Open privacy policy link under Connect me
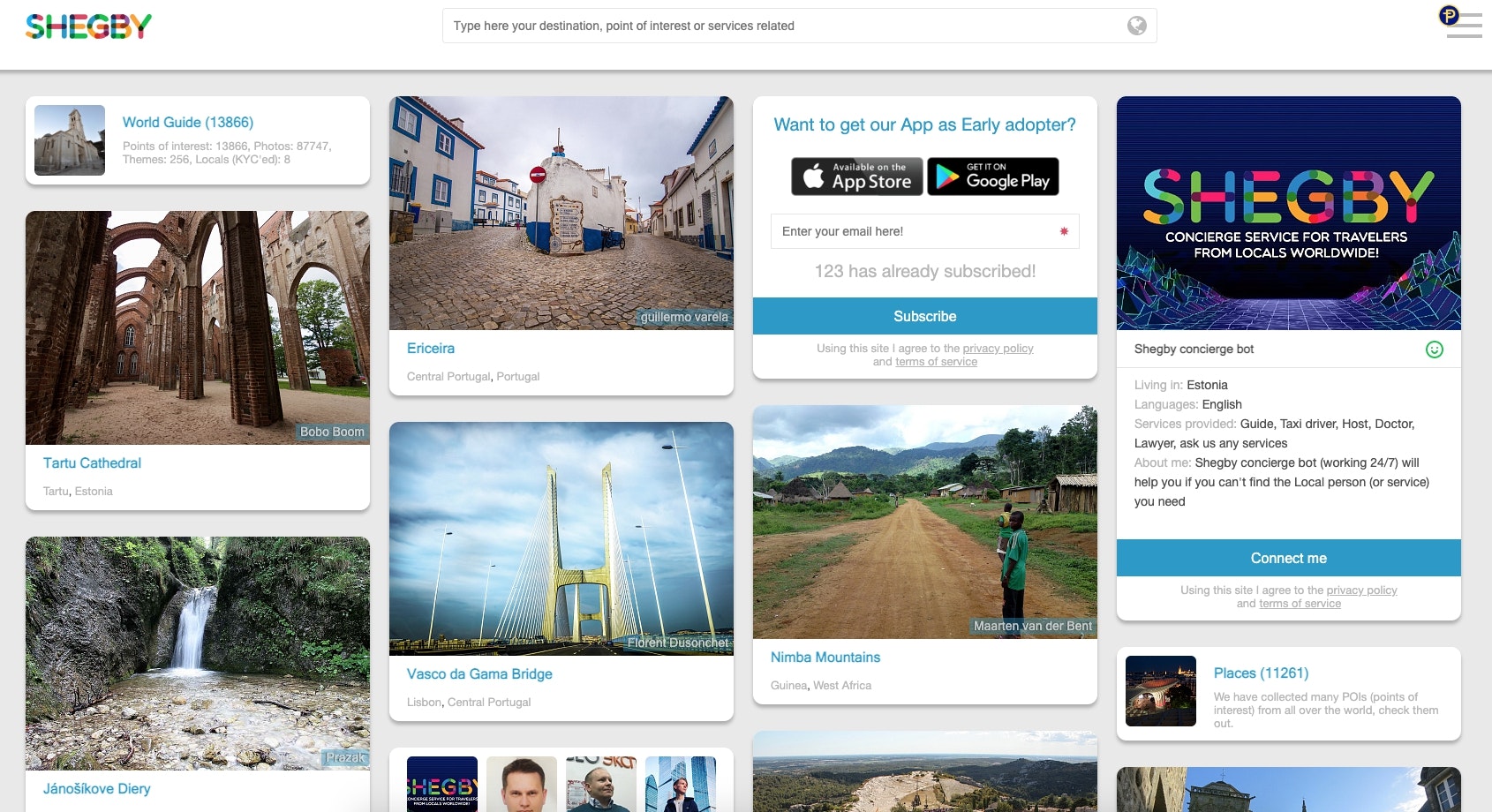This screenshot has width=1492, height=812. [1361, 590]
